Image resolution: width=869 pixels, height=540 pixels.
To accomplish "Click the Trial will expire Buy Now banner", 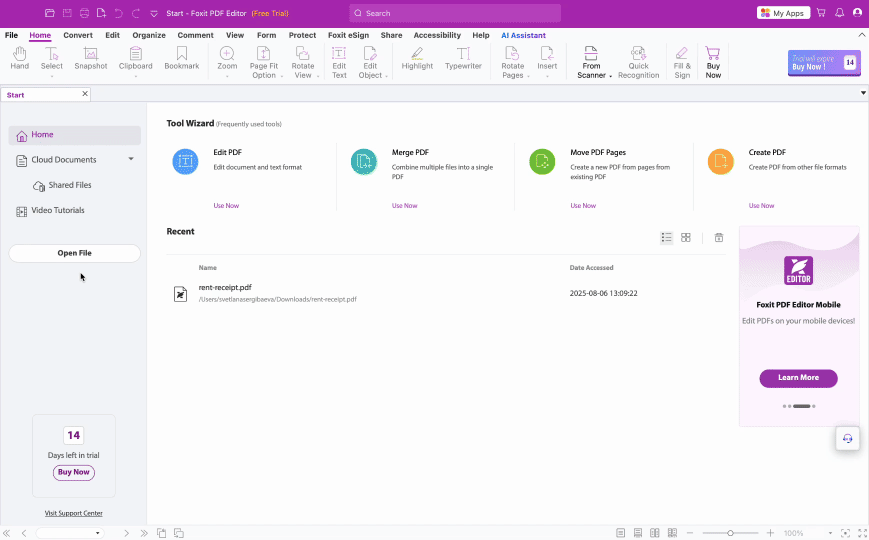I will click(x=824, y=63).
